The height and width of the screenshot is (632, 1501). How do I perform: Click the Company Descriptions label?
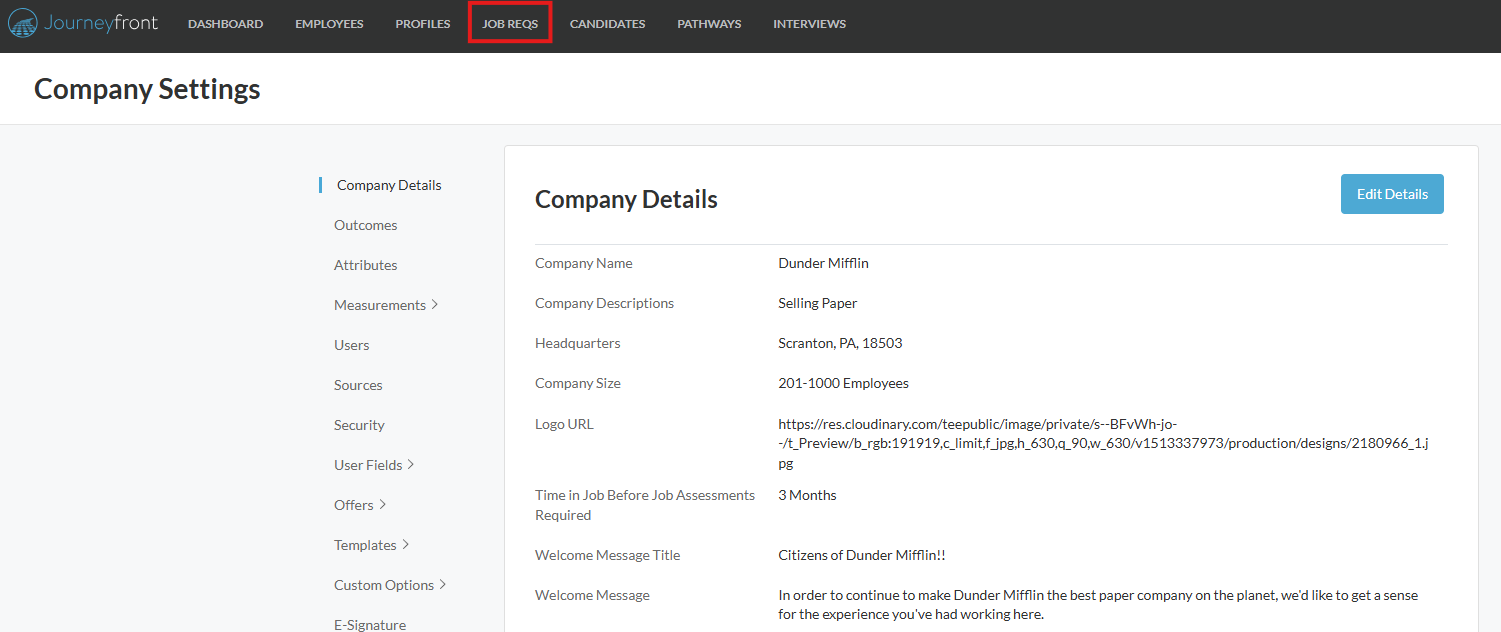click(x=604, y=303)
